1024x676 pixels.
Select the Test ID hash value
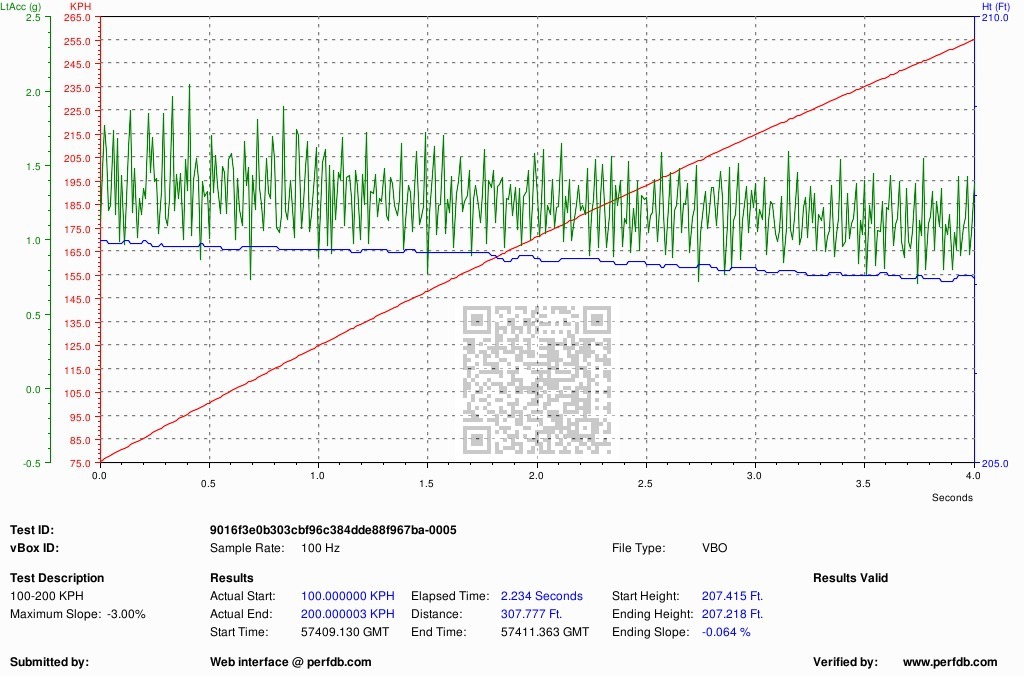click(333, 530)
